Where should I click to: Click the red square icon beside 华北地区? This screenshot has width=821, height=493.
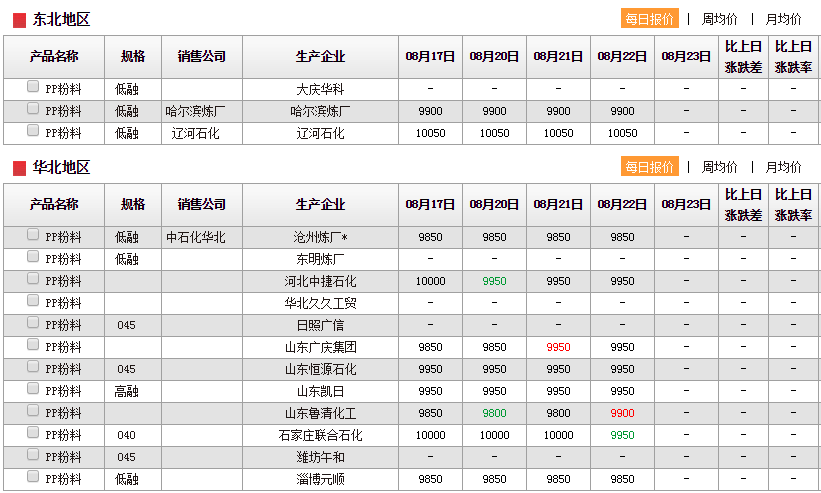click(19, 169)
